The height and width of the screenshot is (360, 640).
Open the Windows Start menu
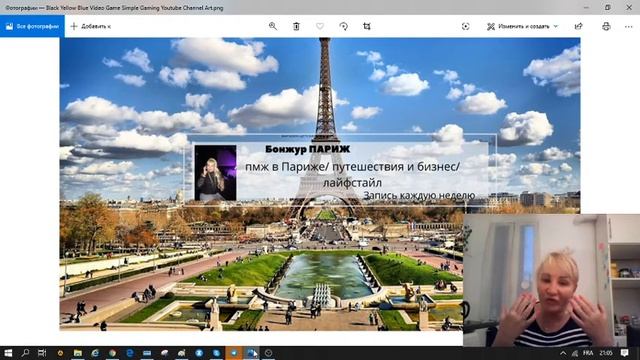8,353
